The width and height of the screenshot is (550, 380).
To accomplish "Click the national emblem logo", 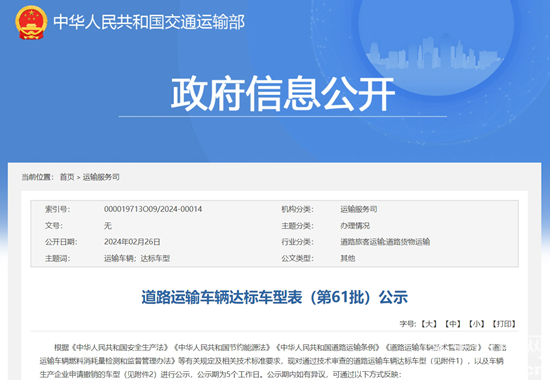I will coord(31,22).
